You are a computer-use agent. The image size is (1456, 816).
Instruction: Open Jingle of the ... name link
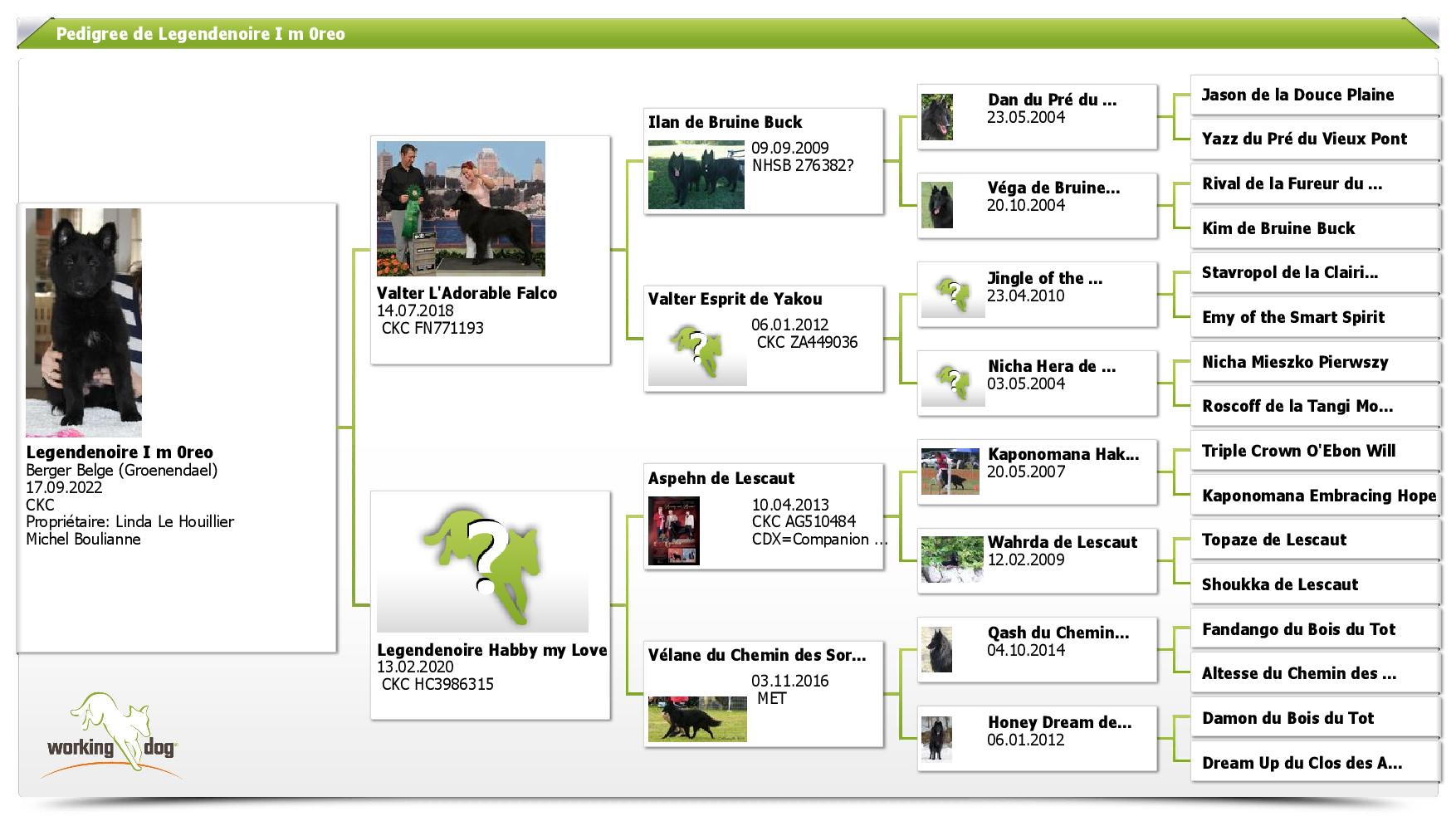pos(1045,278)
